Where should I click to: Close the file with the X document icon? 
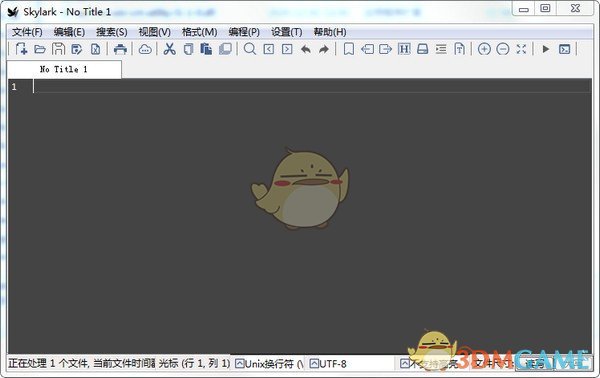pyautogui.click(x=95, y=49)
